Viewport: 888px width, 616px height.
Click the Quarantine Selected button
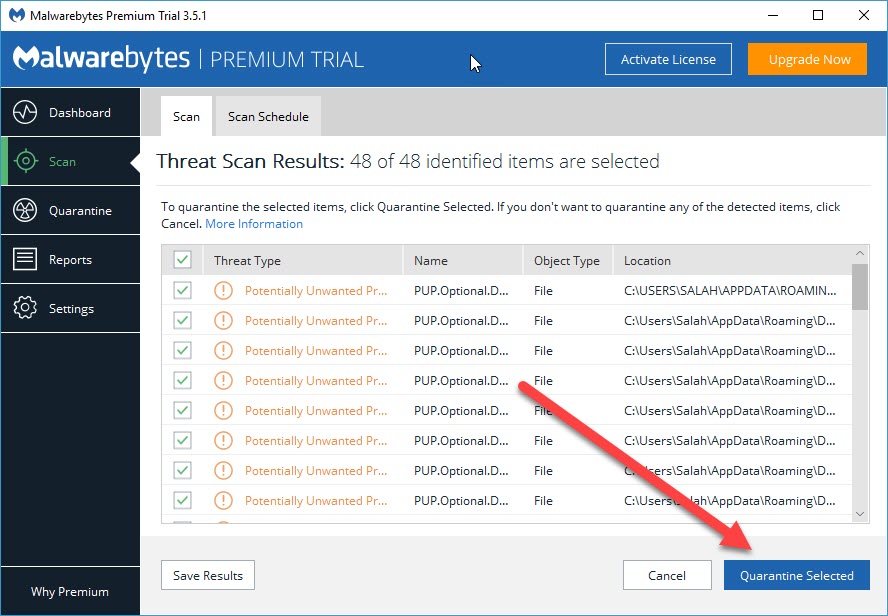[797, 575]
